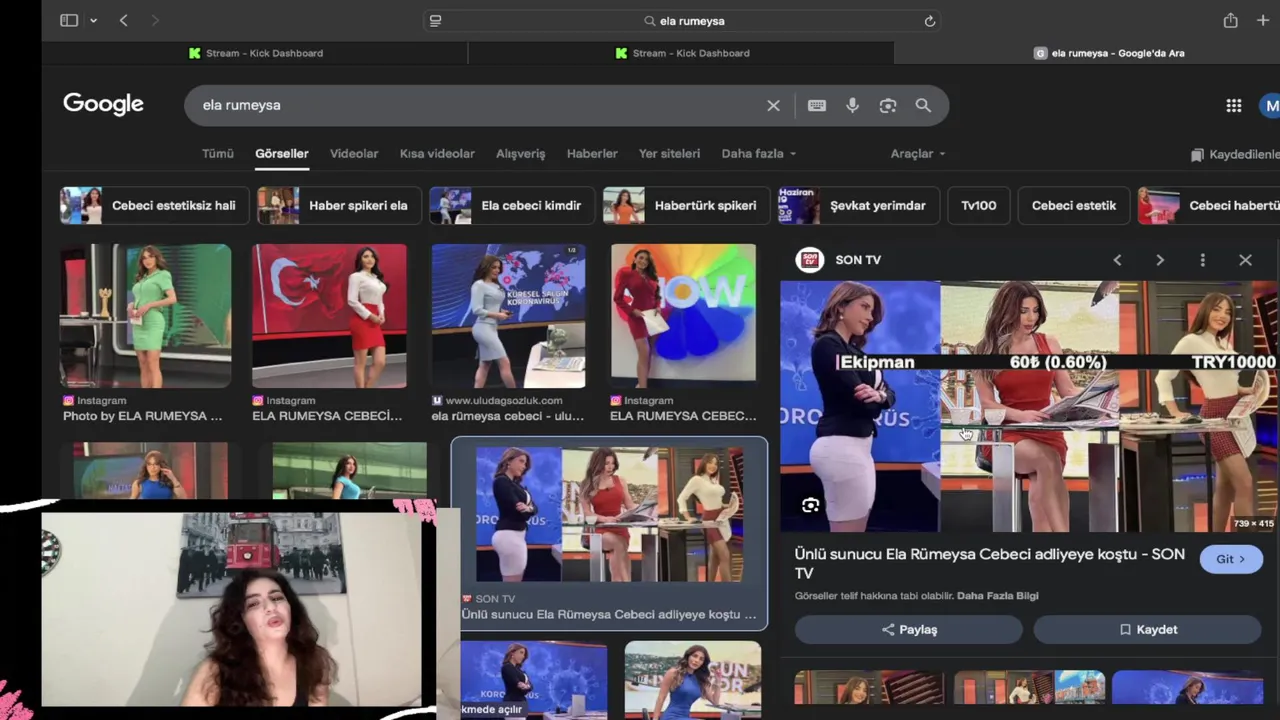Select the Şevkat yerimdar chip
The image size is (1280, 720).
(858, 205)
